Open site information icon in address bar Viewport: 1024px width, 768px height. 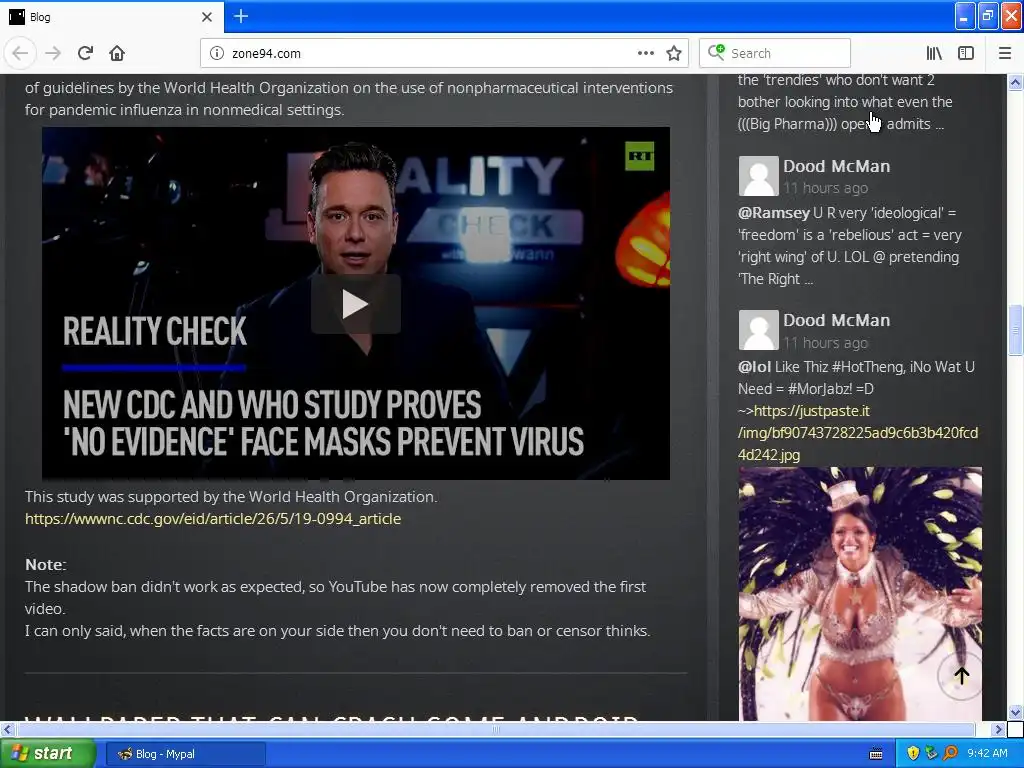pos(217,54)
